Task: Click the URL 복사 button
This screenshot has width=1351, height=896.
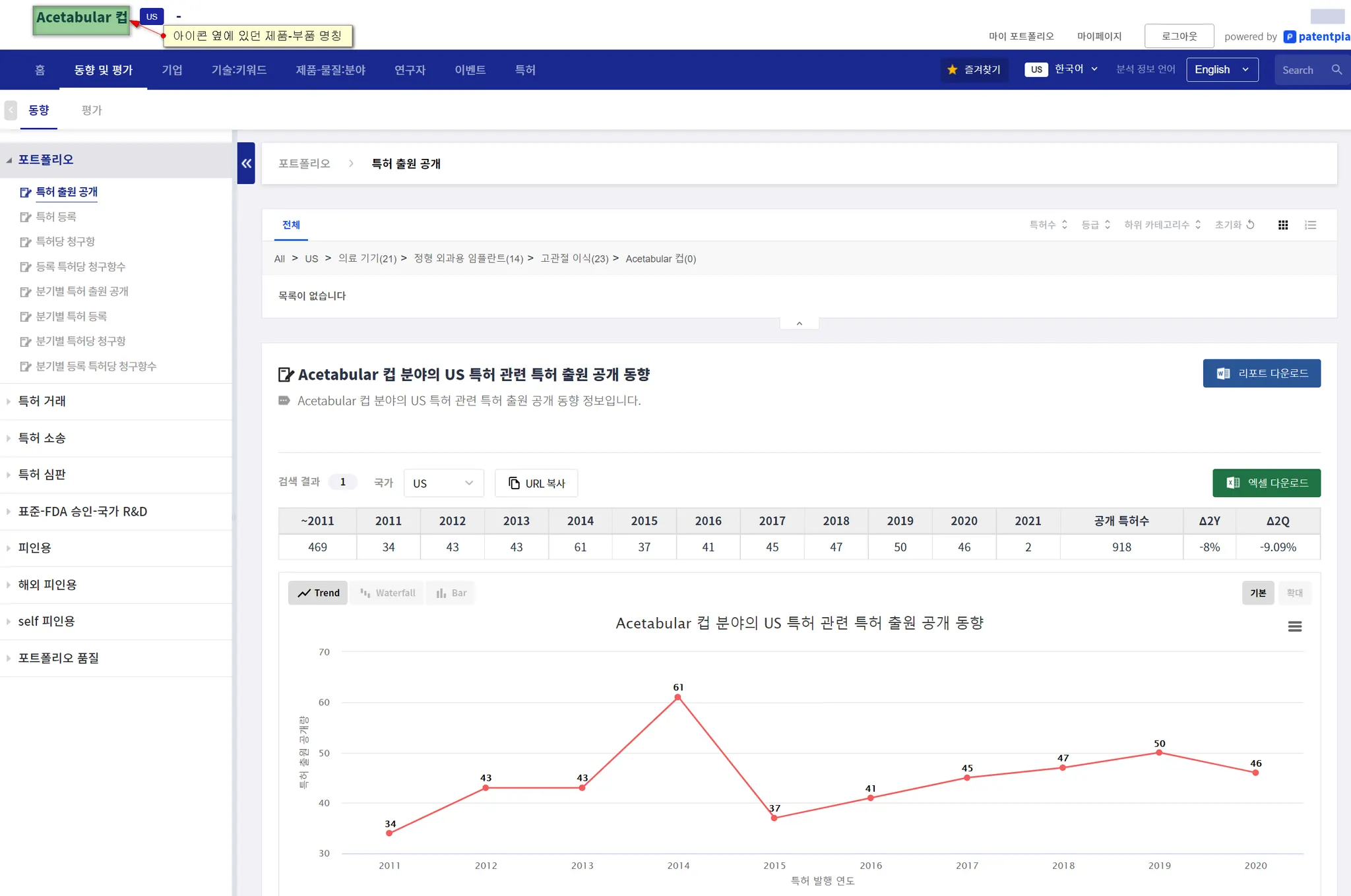Action: (x=536, y=483)
